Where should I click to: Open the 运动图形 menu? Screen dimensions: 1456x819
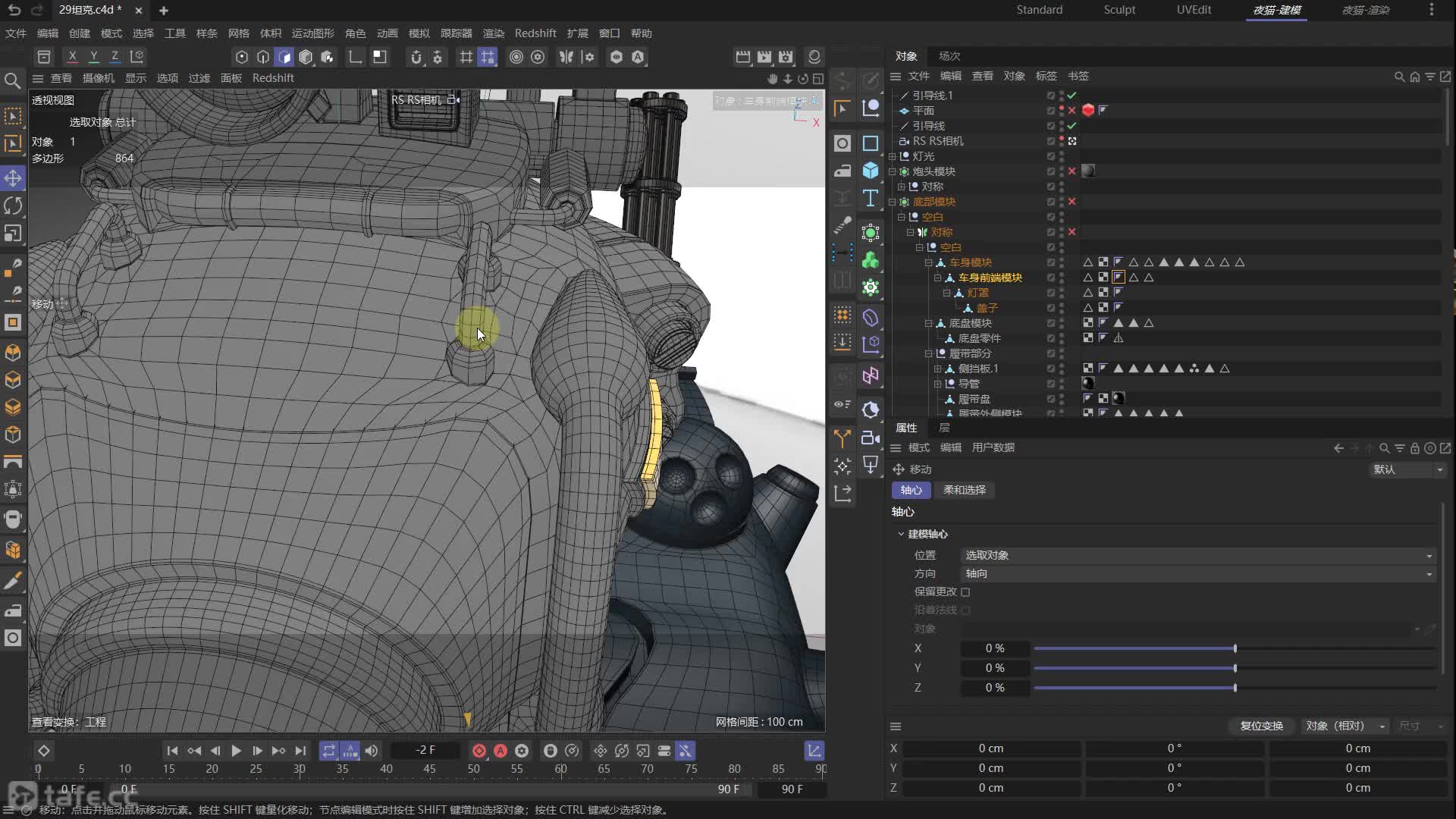[x=312, y=33]
